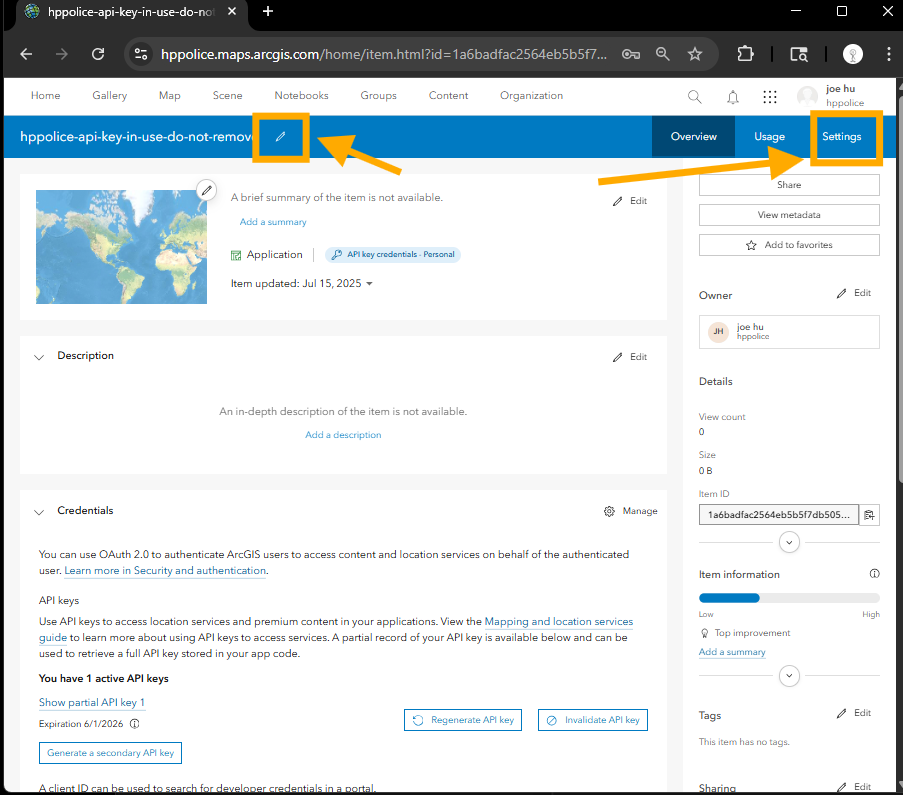This screenshot has width=903, height=795.
Task: Collapse the Credentials section
Action: [x=39, y=512]
